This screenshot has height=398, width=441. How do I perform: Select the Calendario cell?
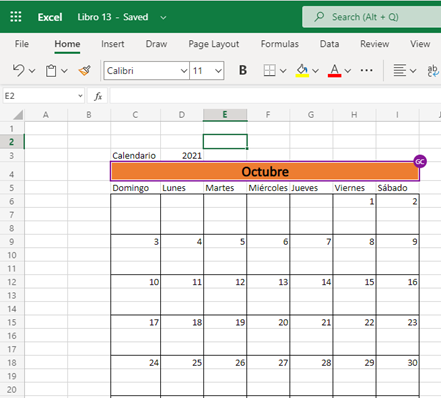[x=135, y=155]
